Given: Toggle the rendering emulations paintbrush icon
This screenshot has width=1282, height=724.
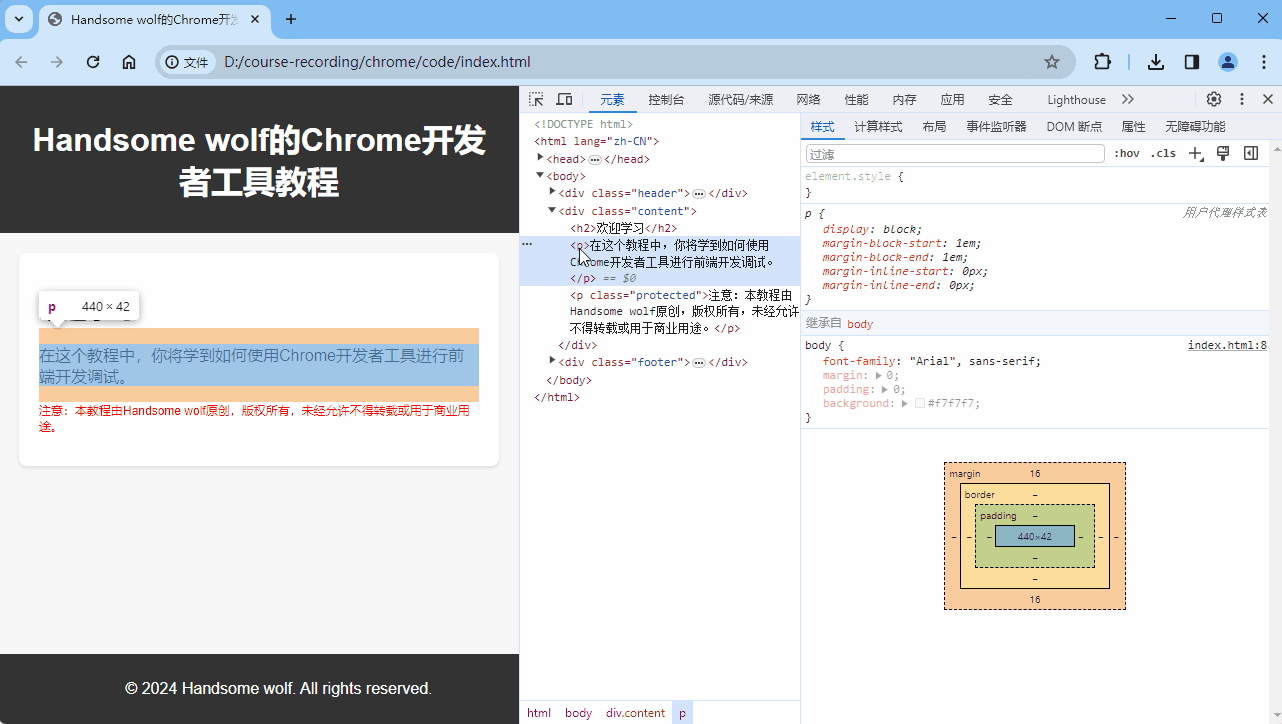Looking at the screenshot, I should click(1222, 153).
